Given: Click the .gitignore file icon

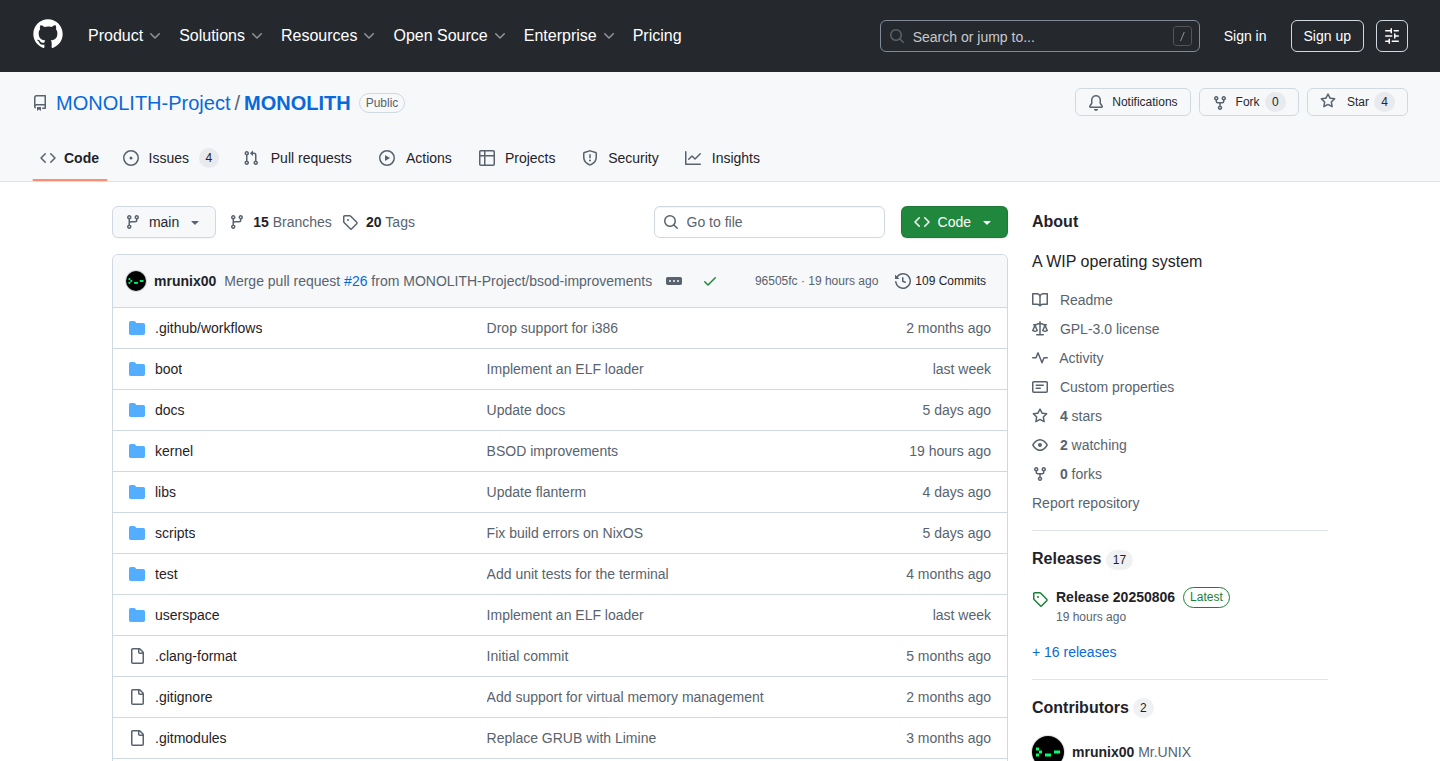Looking at the screenshot, I should (137, 697).
